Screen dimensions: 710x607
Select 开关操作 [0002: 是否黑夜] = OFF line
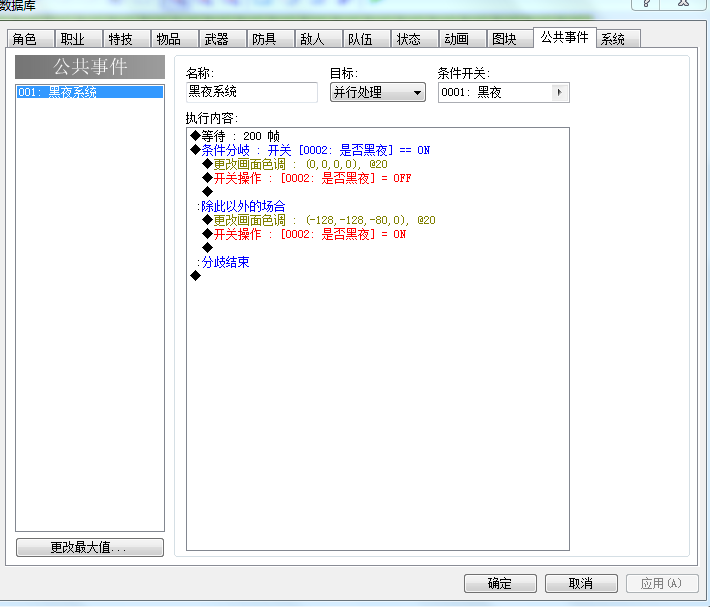click(378, 178)
